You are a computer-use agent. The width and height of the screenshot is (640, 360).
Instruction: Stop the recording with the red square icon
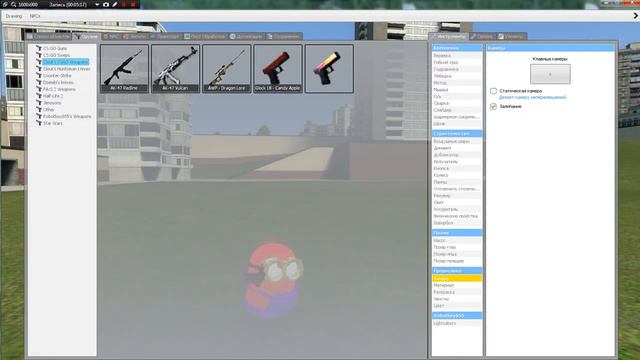click(x=133, y=4)
